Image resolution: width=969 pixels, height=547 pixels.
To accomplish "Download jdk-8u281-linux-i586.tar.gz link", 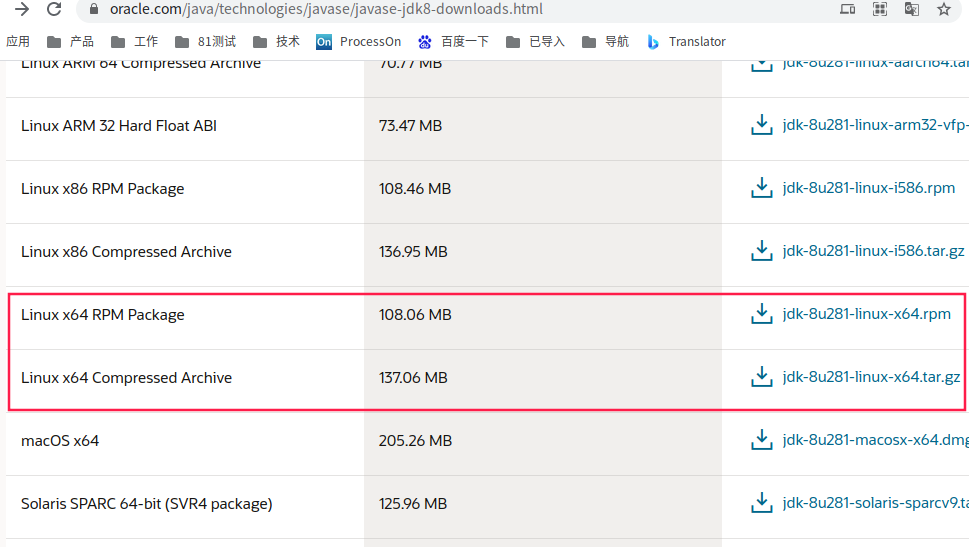I will (x=873, y=251).
